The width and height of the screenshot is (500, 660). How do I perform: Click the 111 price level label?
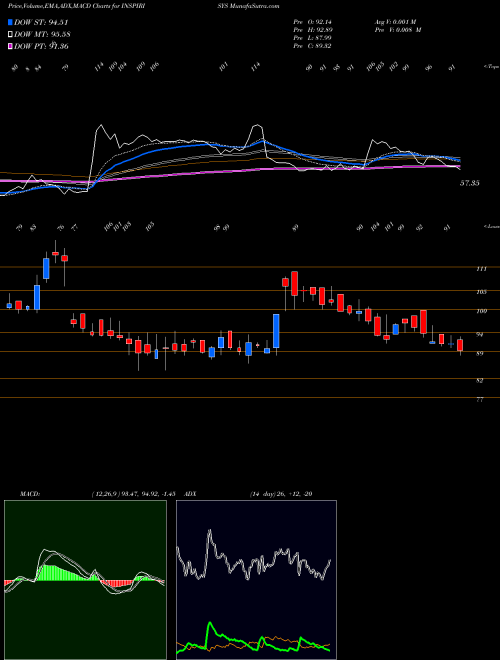click(x=482, y=269)
